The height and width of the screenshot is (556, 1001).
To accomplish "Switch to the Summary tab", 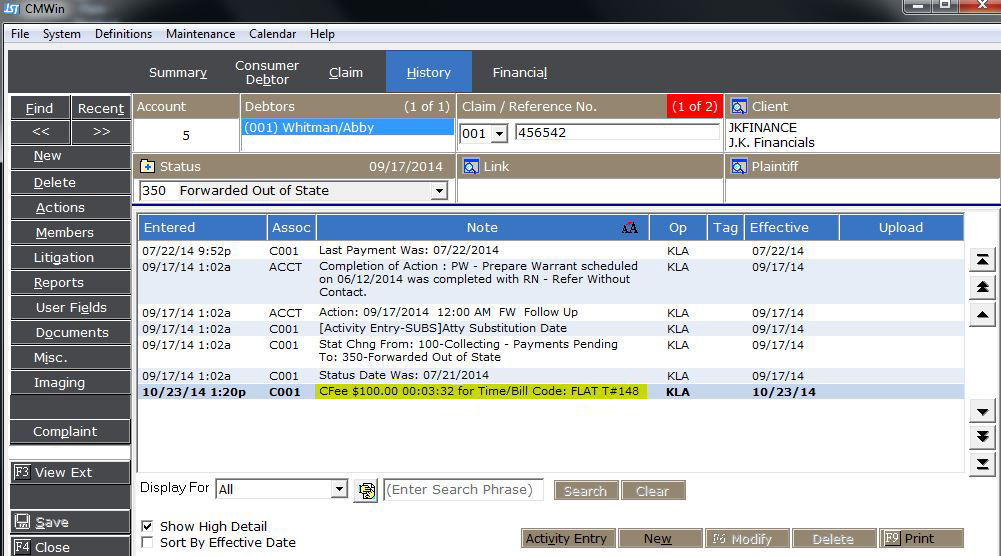I will click(178, 72).
